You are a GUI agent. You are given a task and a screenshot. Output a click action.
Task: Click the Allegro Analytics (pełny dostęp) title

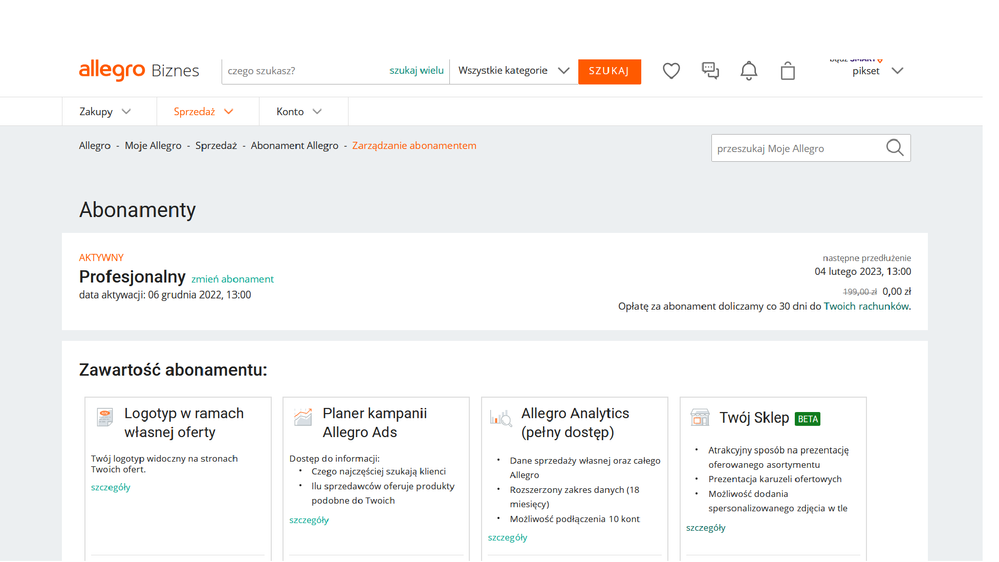pyautogui.click(x=575, y=422)
